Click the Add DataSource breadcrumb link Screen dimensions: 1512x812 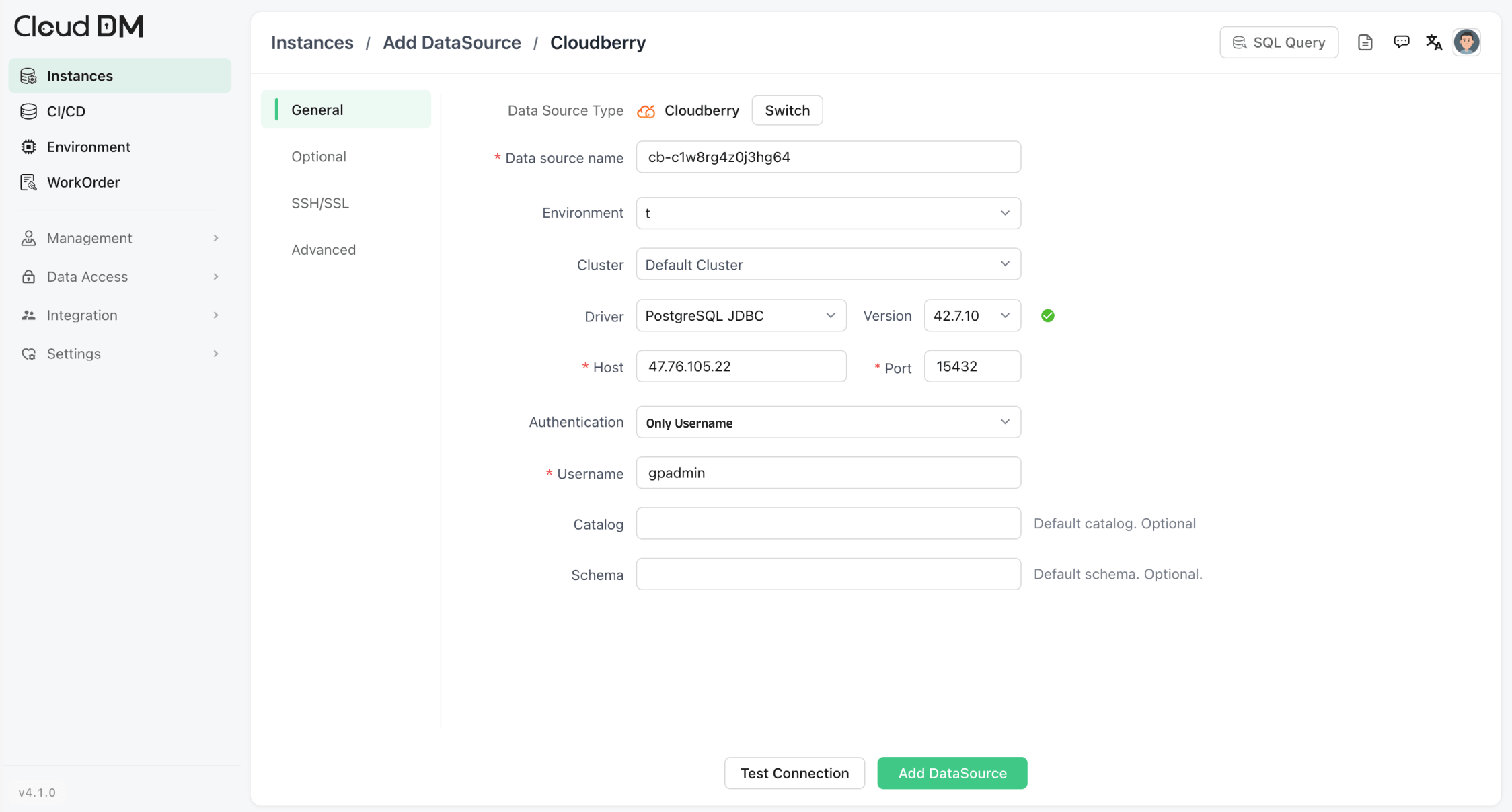[x=452, y=42]
